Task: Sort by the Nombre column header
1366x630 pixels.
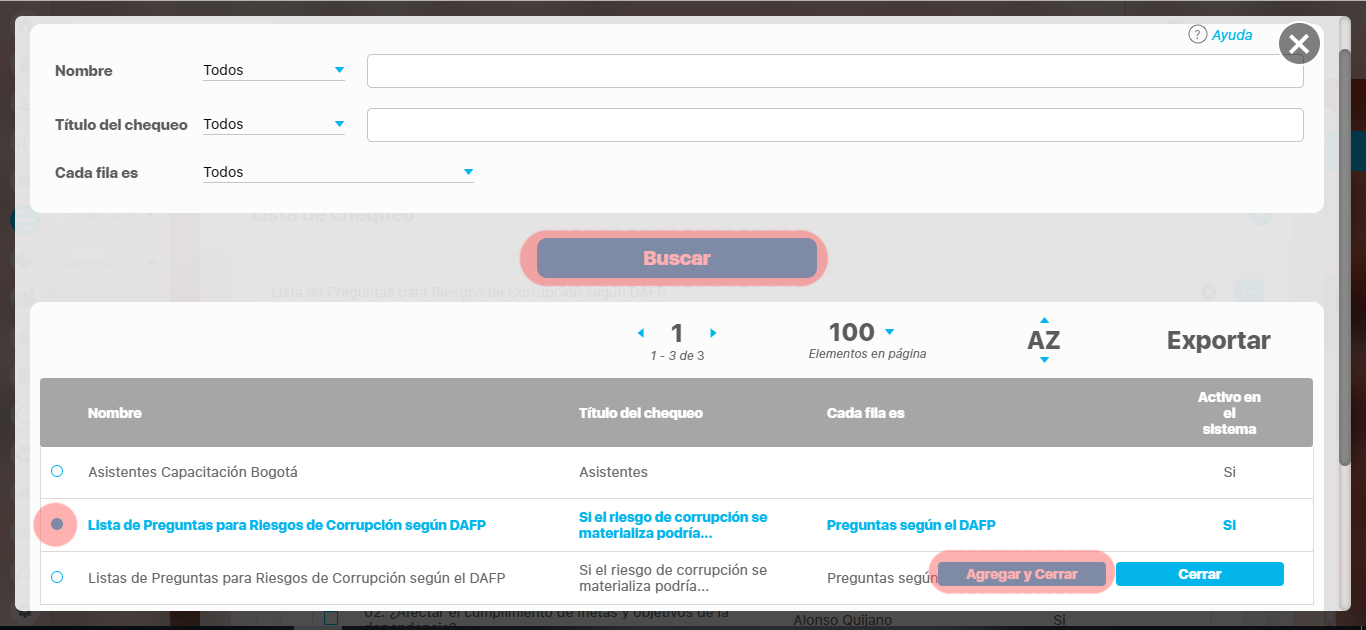Action: (115, 413)
